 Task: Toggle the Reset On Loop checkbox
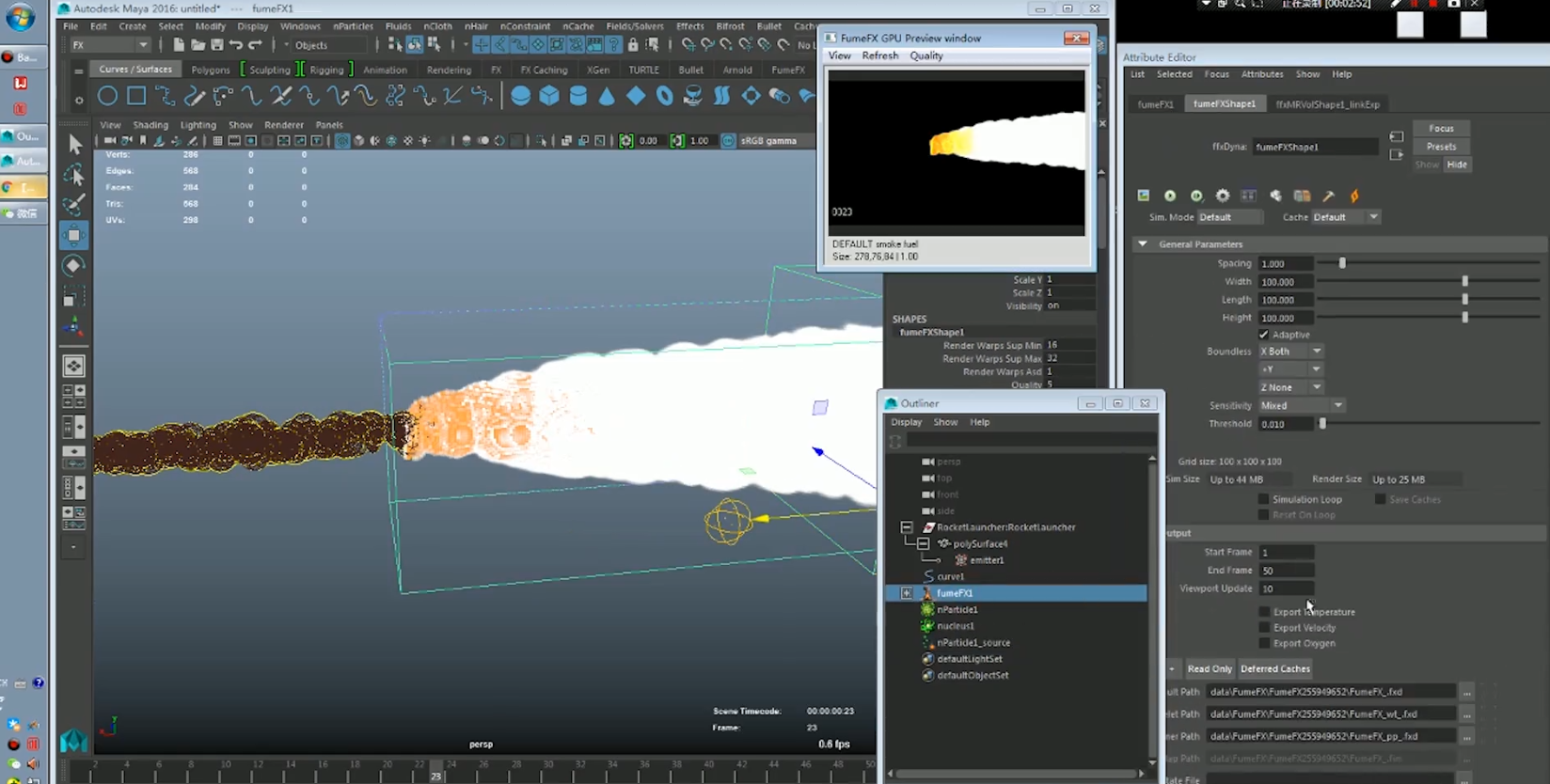pyautogui.click(x=1264, y=515)
